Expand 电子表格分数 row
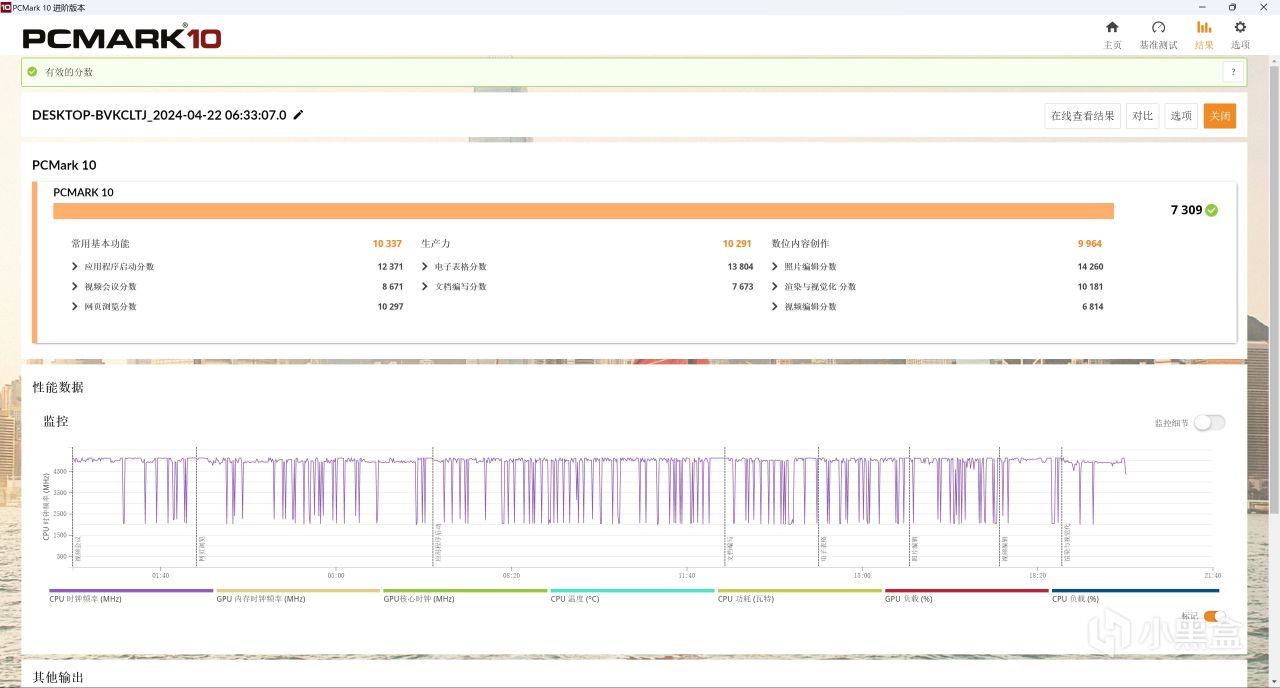 coord(425,267)
